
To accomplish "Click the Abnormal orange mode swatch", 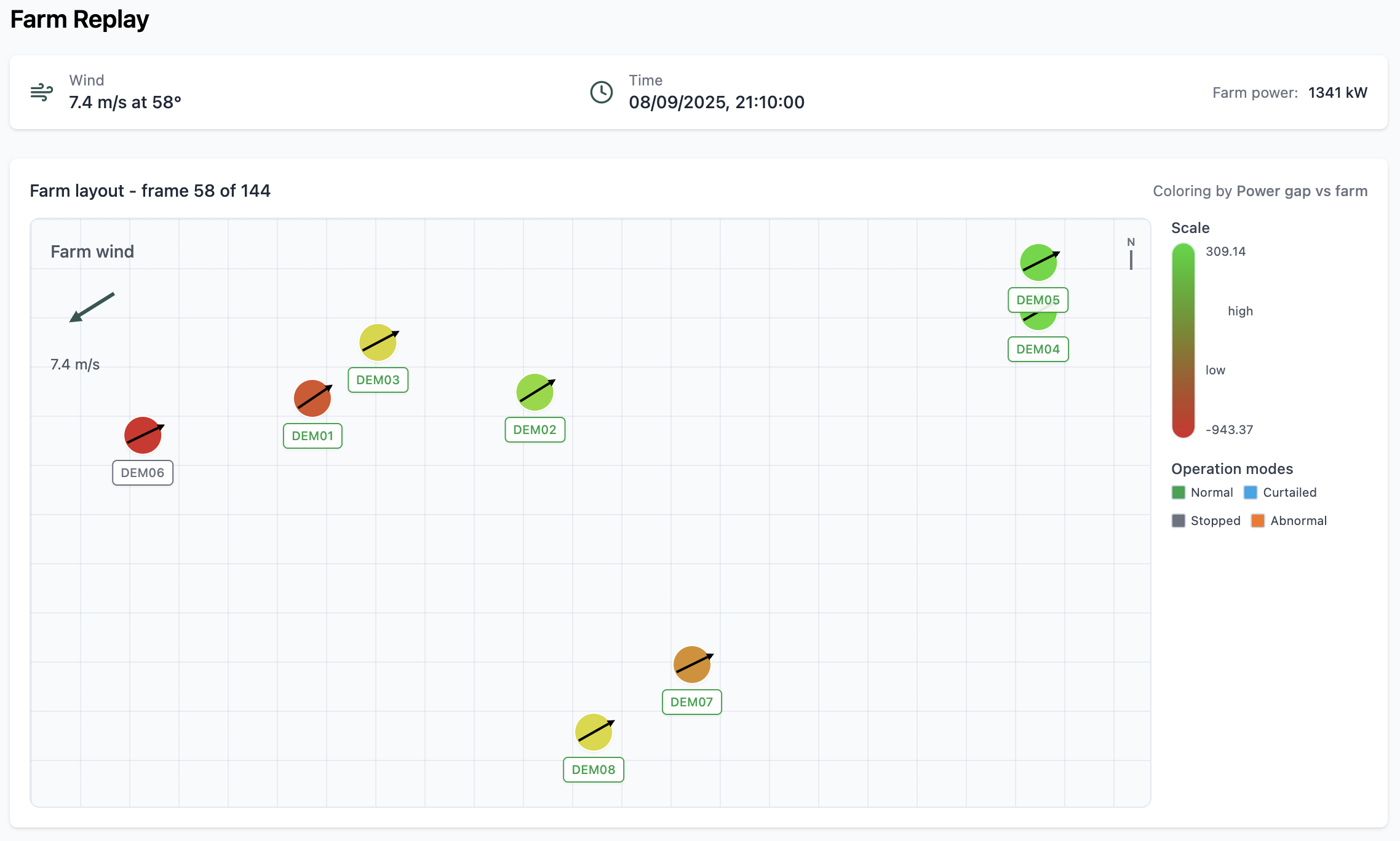I will (1258, 521).
